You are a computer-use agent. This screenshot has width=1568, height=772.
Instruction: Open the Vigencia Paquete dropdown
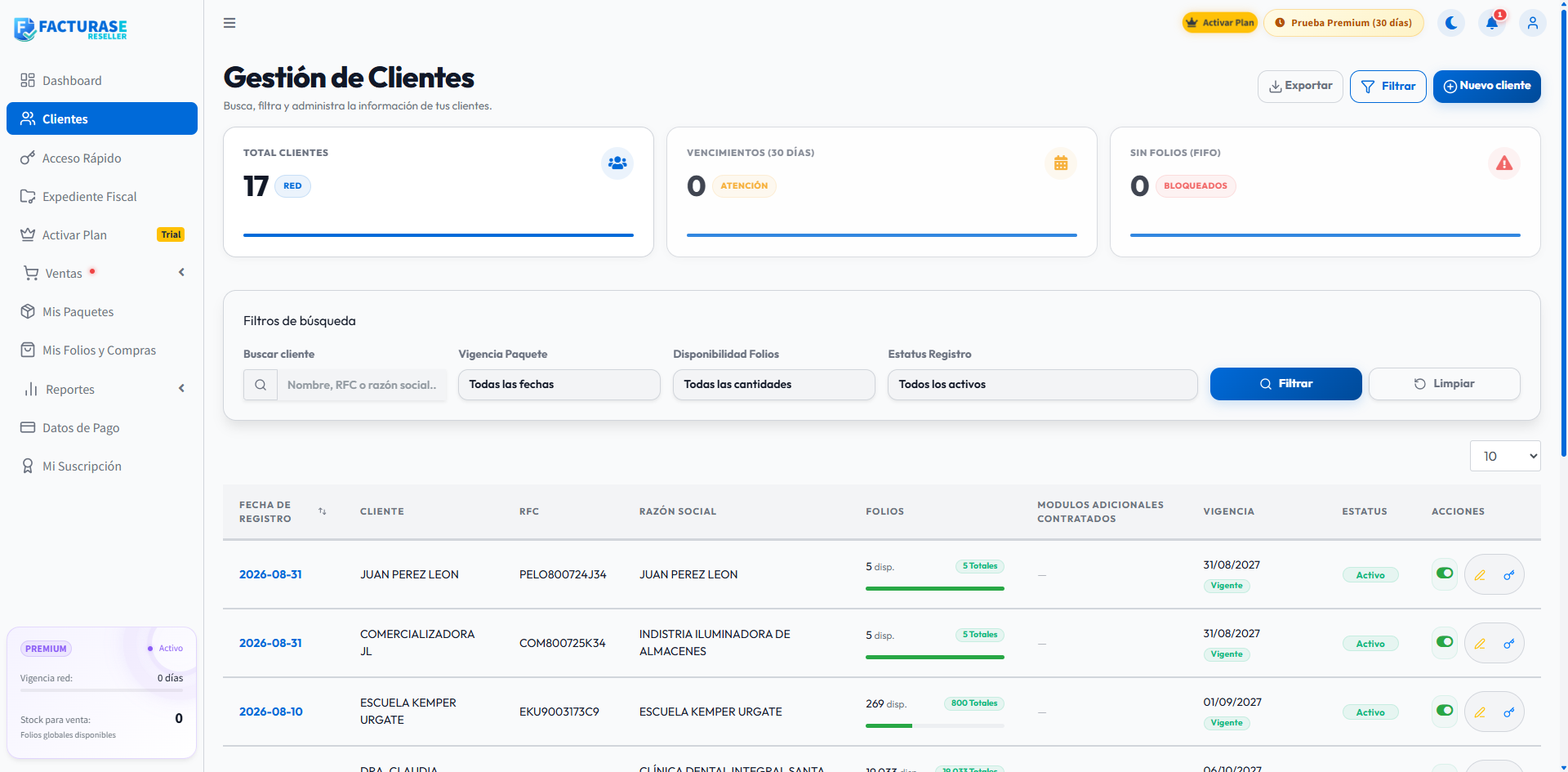click(559, 385)
